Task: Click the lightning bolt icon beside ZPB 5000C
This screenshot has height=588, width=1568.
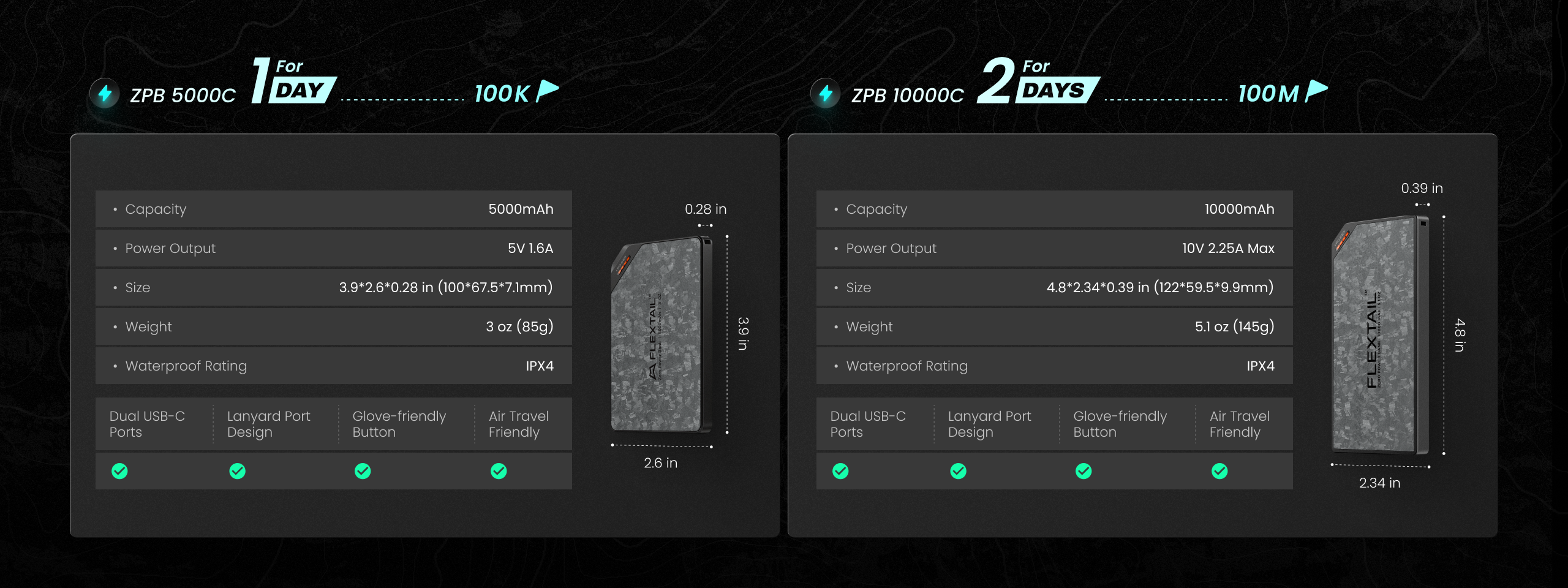Action: point(105,94)
